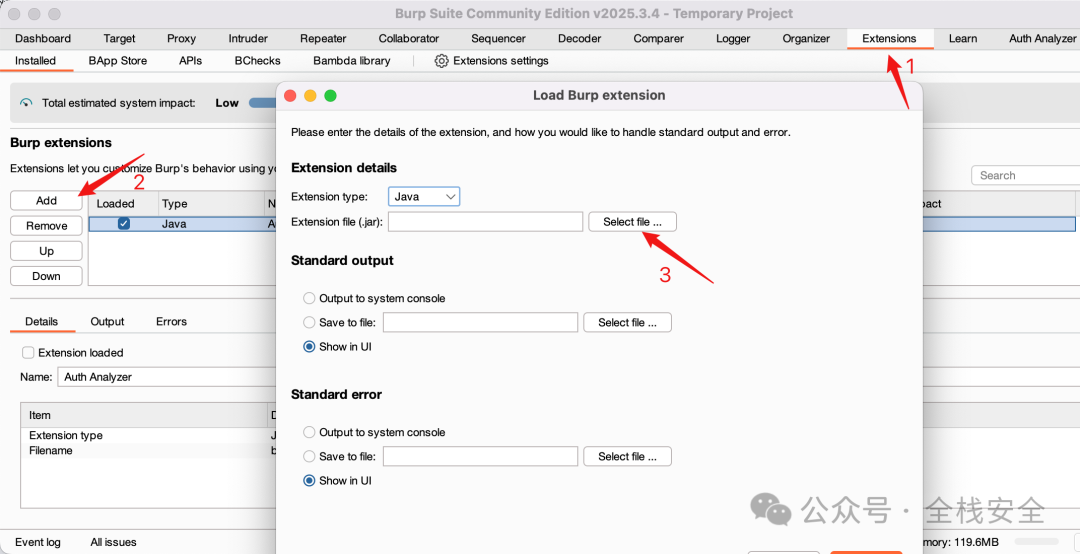Open All issues in the status bar
1080x554 pixels.
coord(114,542)
